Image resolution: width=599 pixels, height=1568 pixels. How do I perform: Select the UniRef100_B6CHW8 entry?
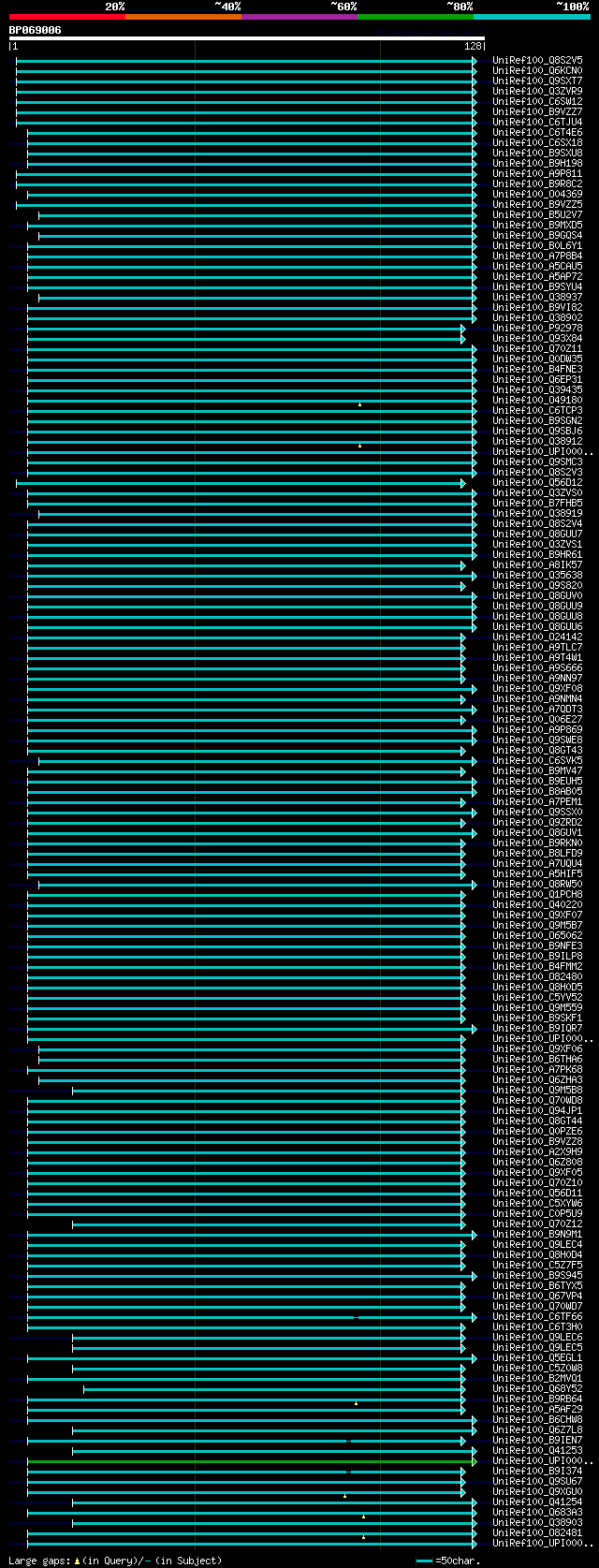click(x=537, y=1419)
